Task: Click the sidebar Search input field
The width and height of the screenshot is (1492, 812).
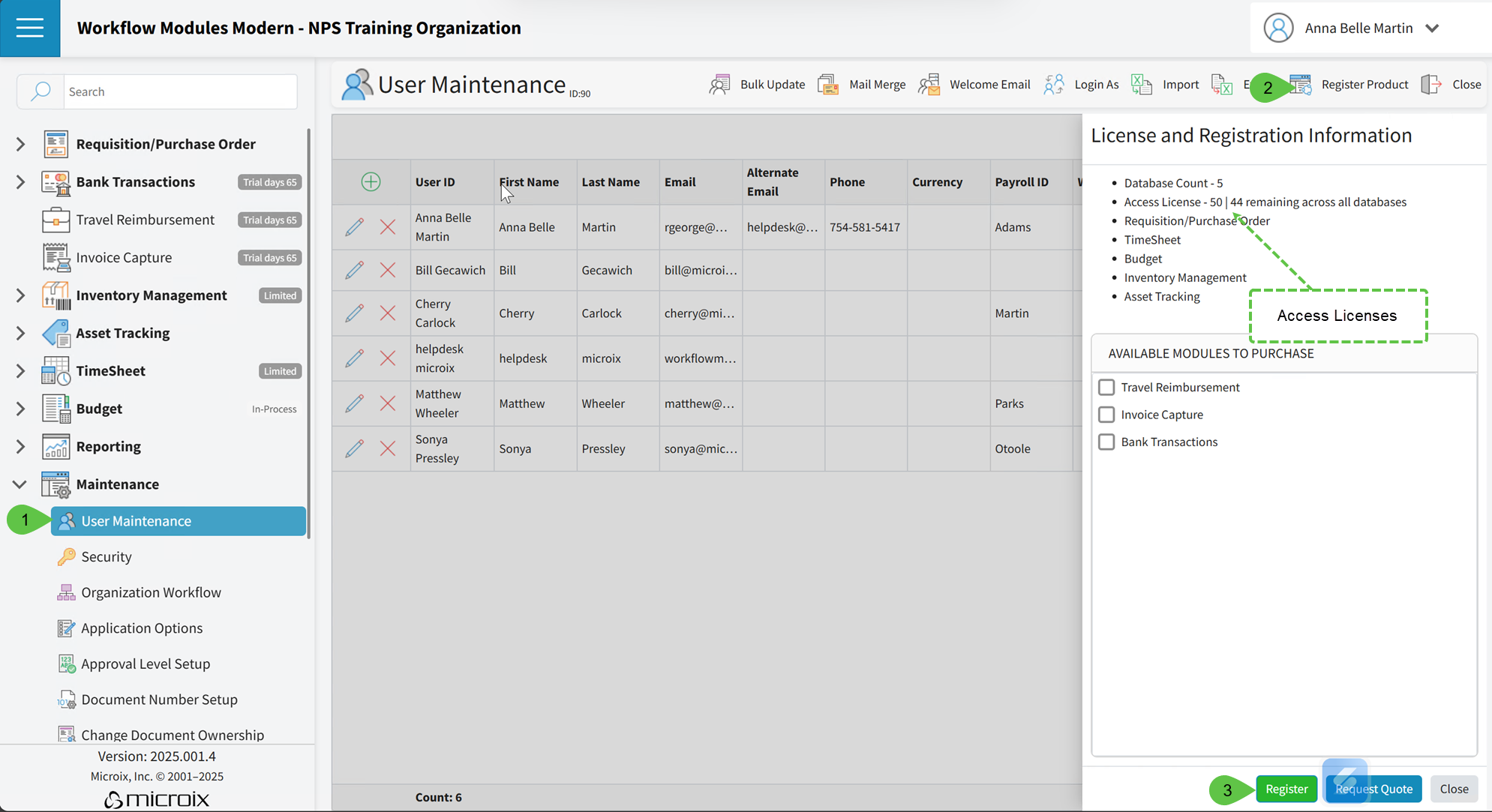Action: (x=180, y=91)
